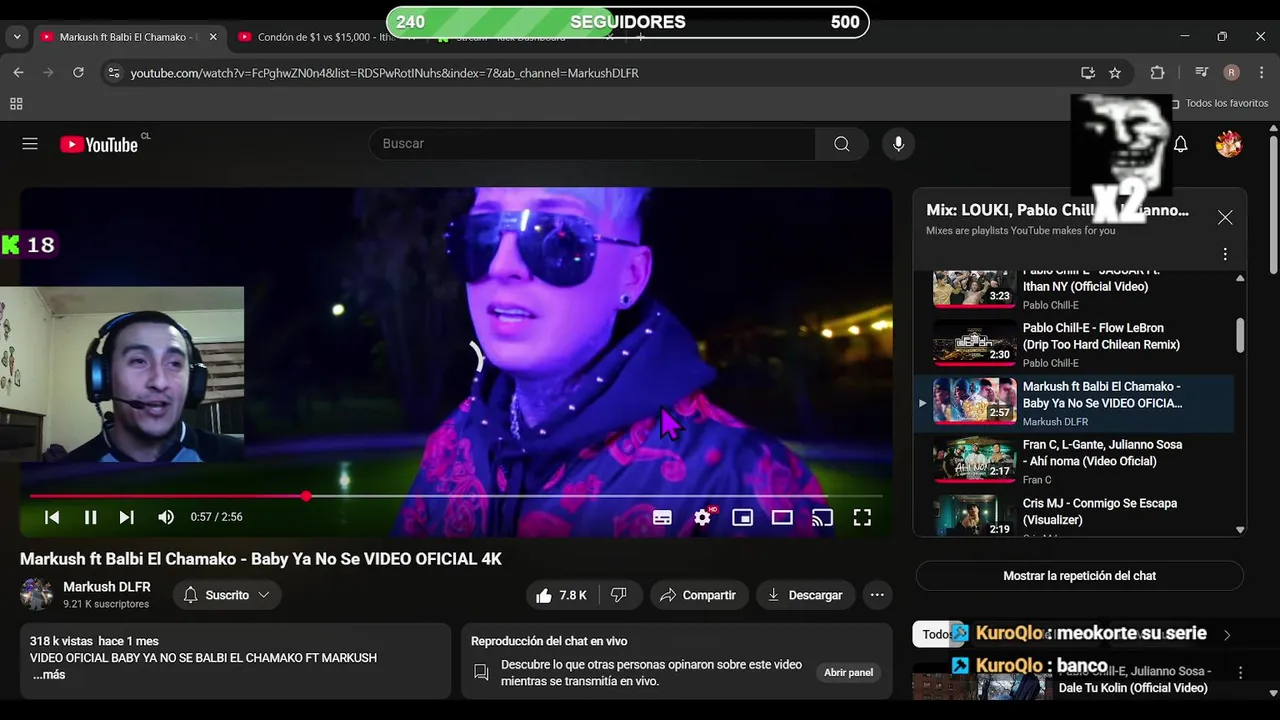Open browser extensions puzzle icon

[1157, 73]
